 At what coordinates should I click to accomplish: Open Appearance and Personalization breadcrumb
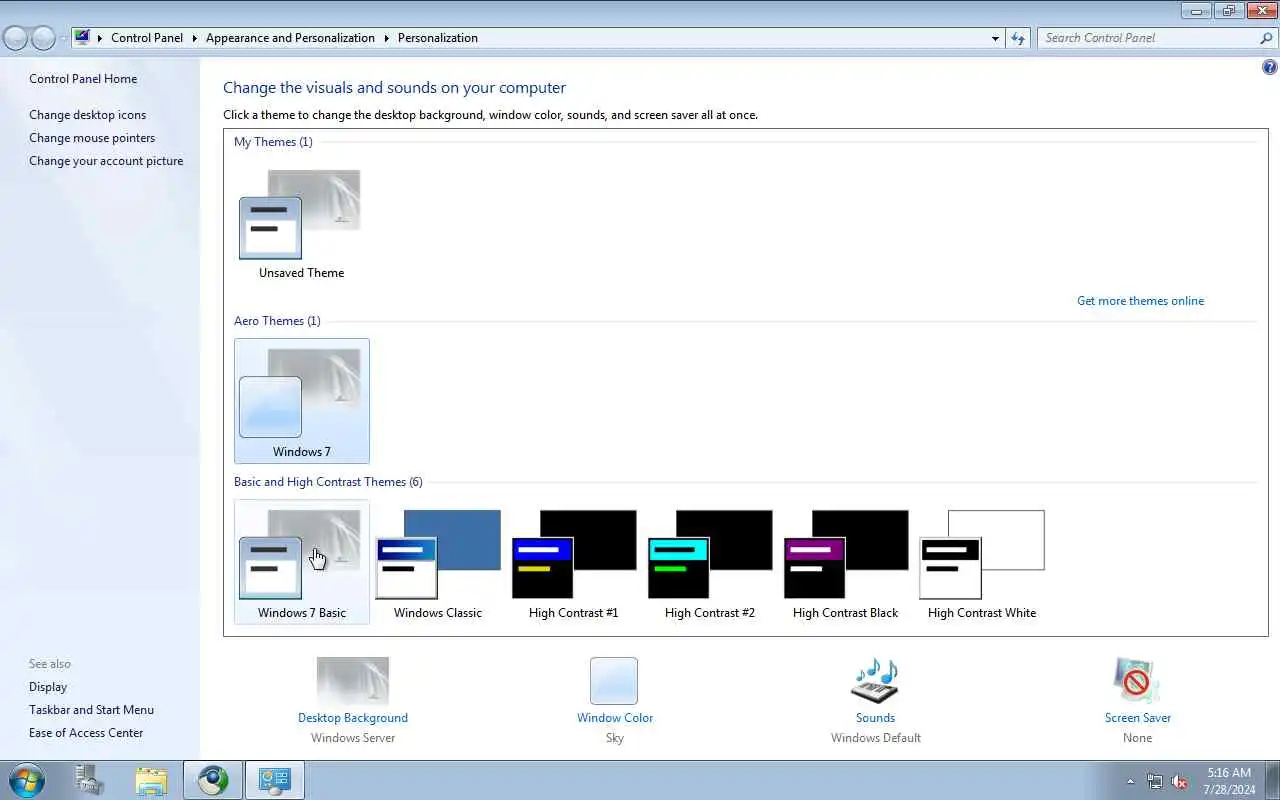click(x=290, y=38)
